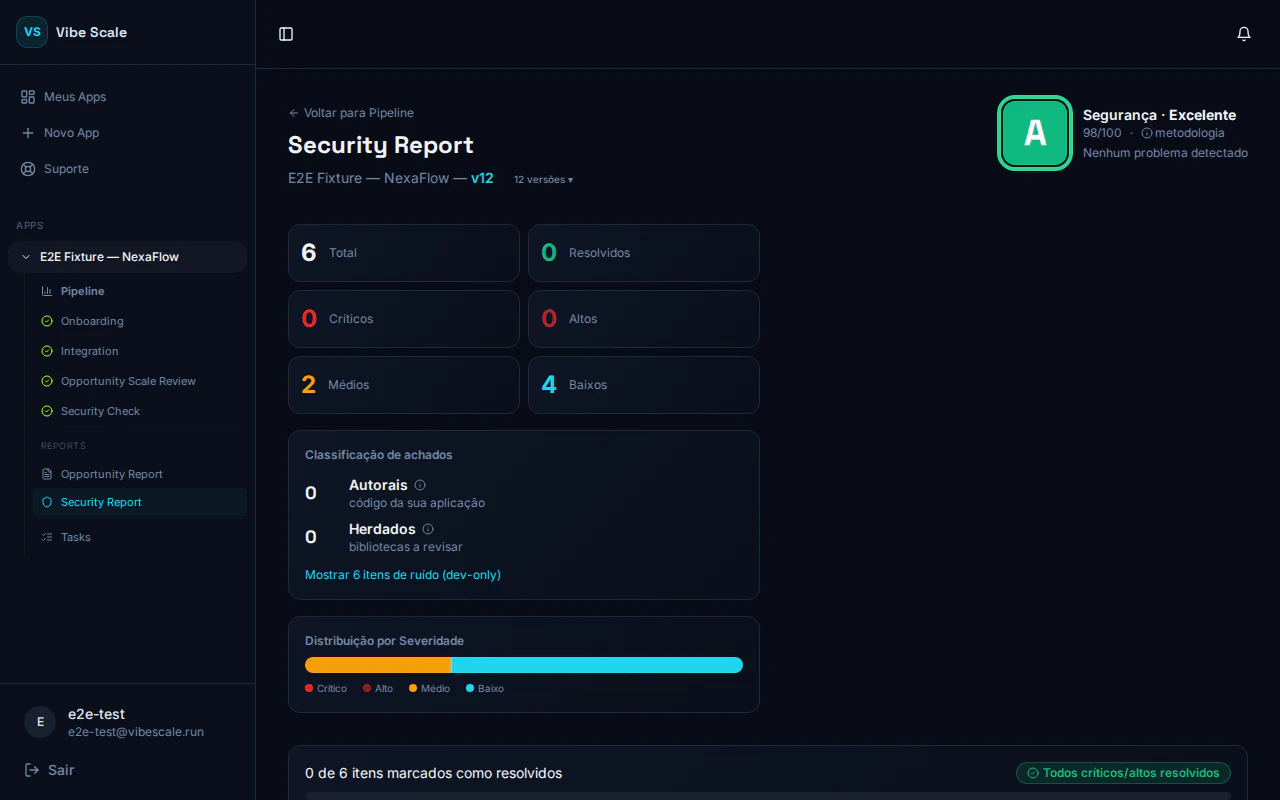Image resolution: width=1280 pixels, height=800 pixels.
Task: Click the Security Report shield icon
Action: (46, 501)
